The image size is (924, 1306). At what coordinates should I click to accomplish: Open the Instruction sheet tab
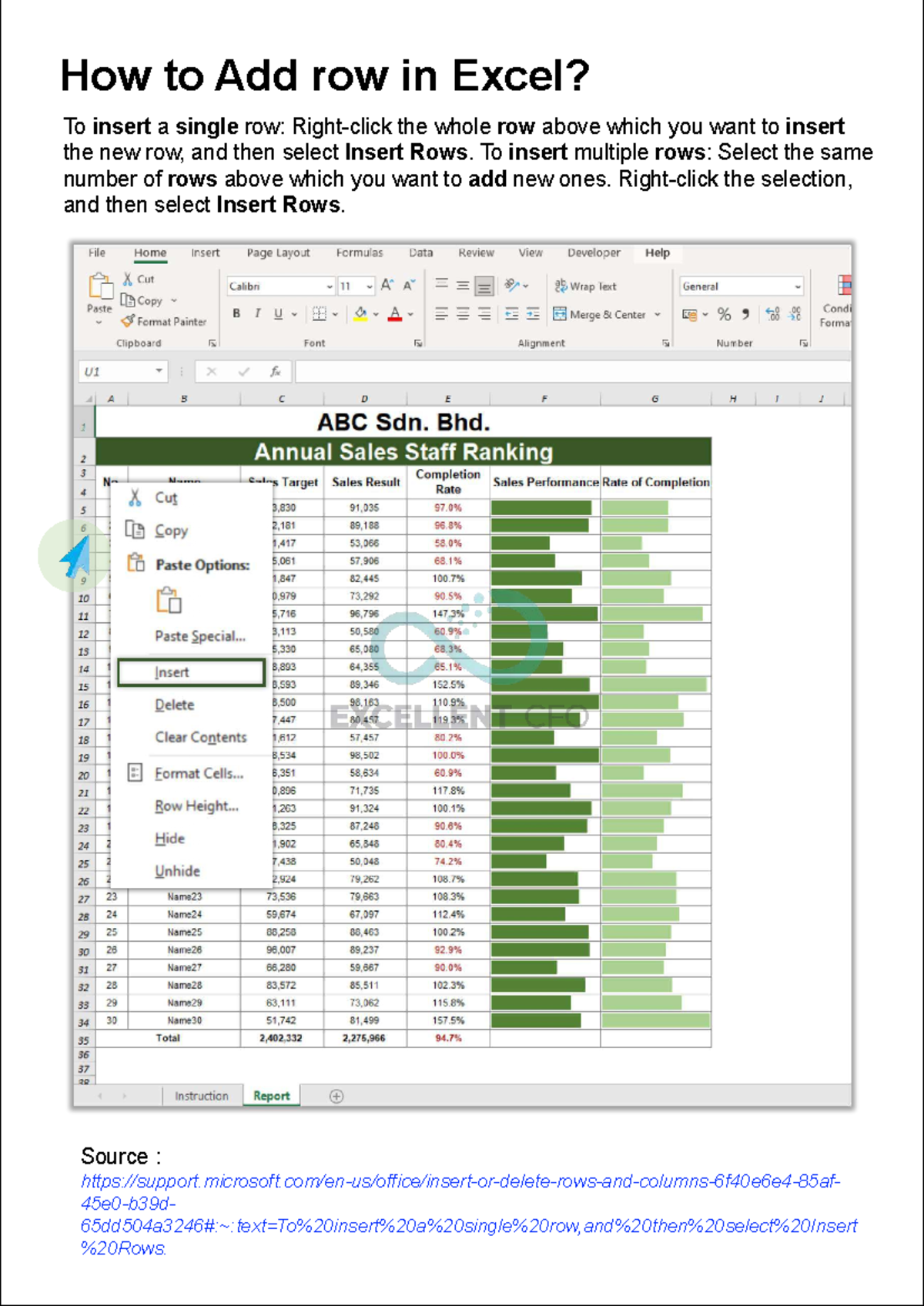[202, 1096]
